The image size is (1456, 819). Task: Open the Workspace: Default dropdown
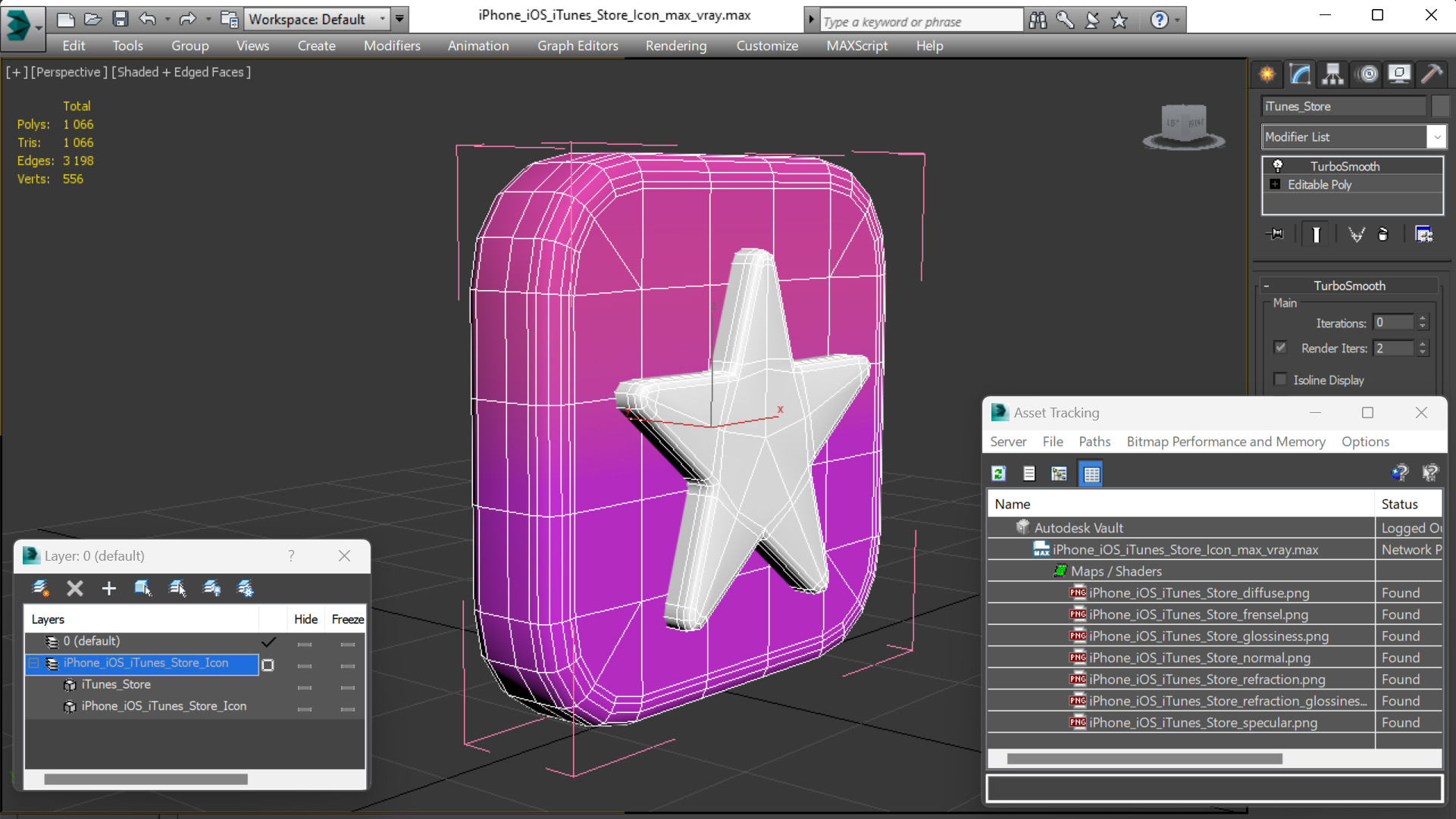pyautogui.click(x=316, y=19)
